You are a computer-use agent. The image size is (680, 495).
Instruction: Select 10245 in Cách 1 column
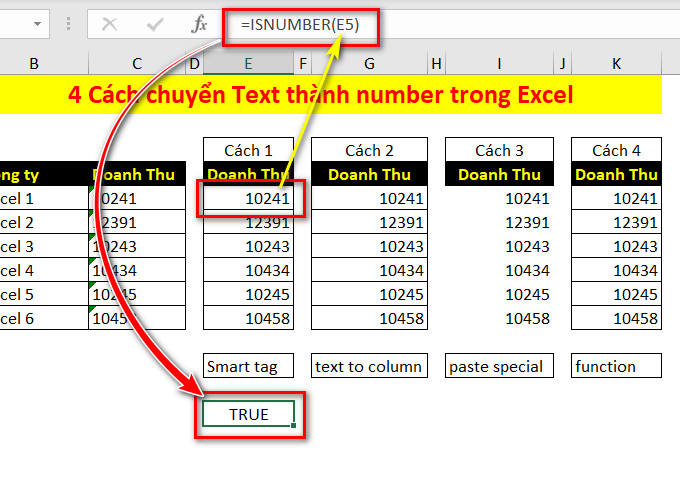coord(248,295)
